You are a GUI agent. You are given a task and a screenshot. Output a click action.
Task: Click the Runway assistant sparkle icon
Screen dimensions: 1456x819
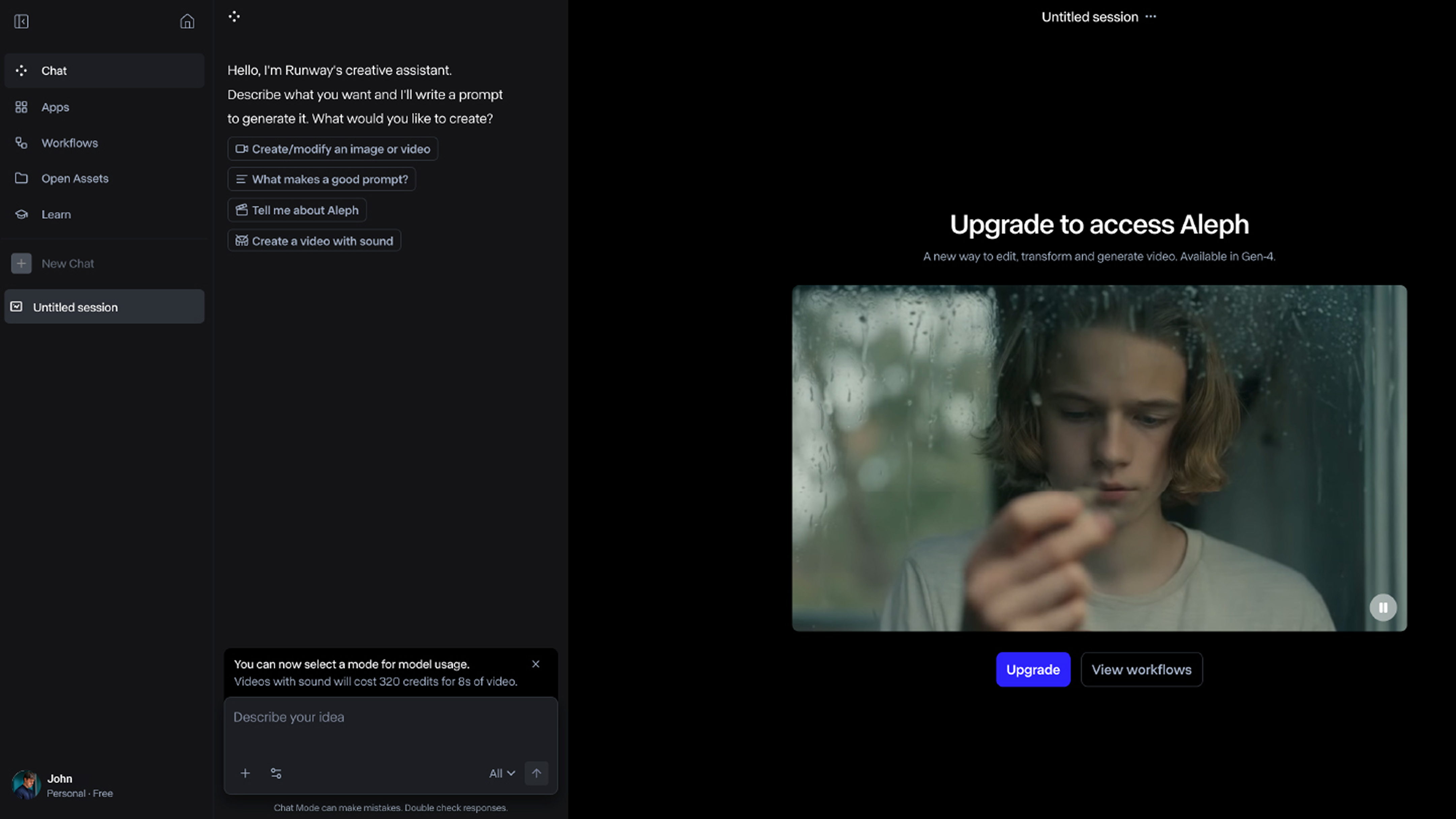234,17
